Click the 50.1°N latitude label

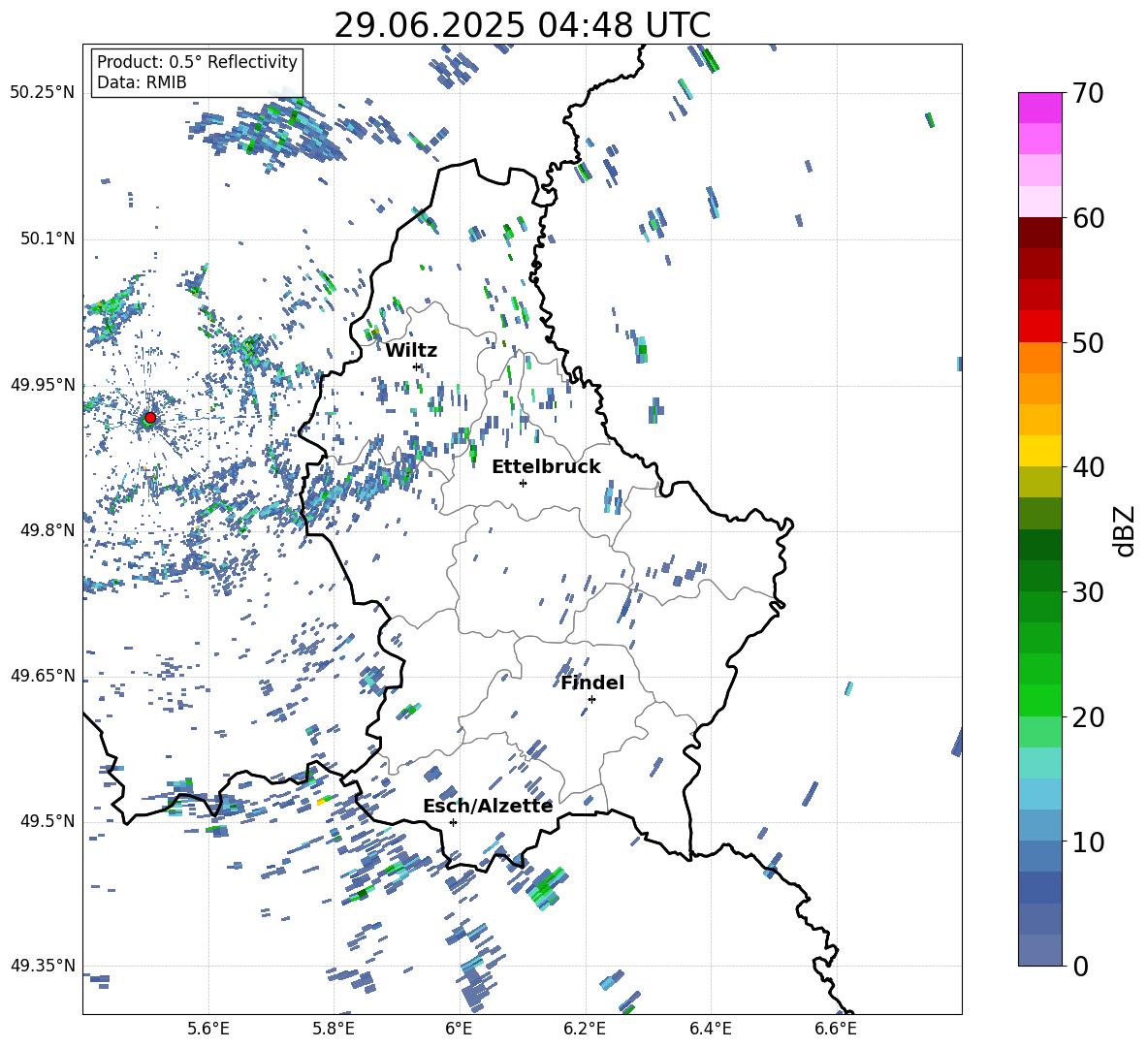pos(48,238)
